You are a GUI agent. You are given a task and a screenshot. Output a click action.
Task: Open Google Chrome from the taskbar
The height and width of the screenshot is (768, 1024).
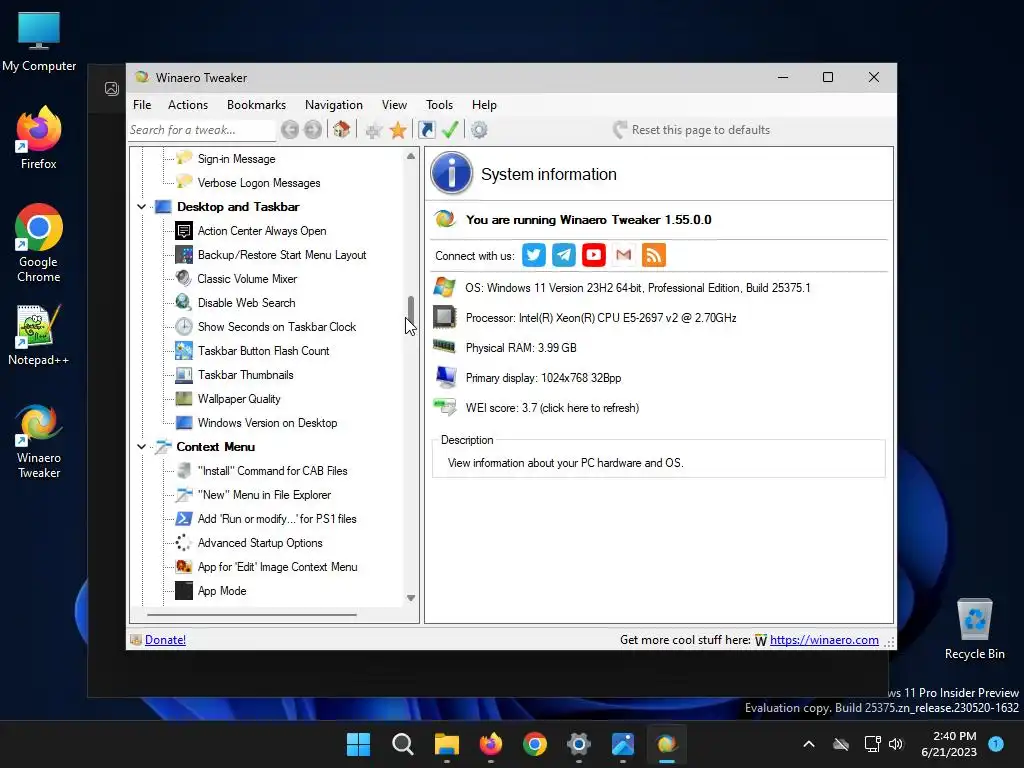[x=535, y=744]
